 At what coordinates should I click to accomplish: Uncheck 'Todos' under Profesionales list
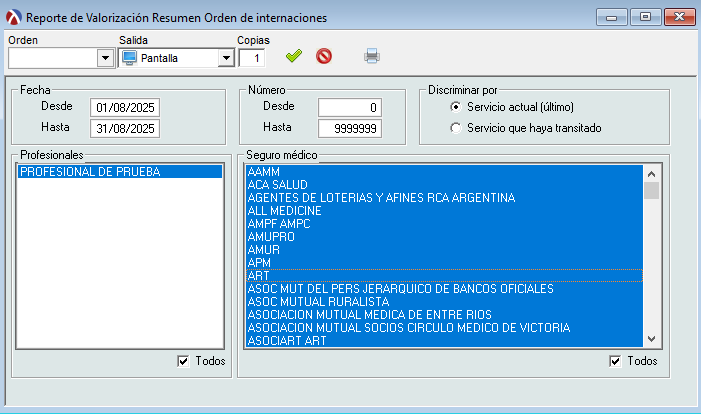coord(183,361)
